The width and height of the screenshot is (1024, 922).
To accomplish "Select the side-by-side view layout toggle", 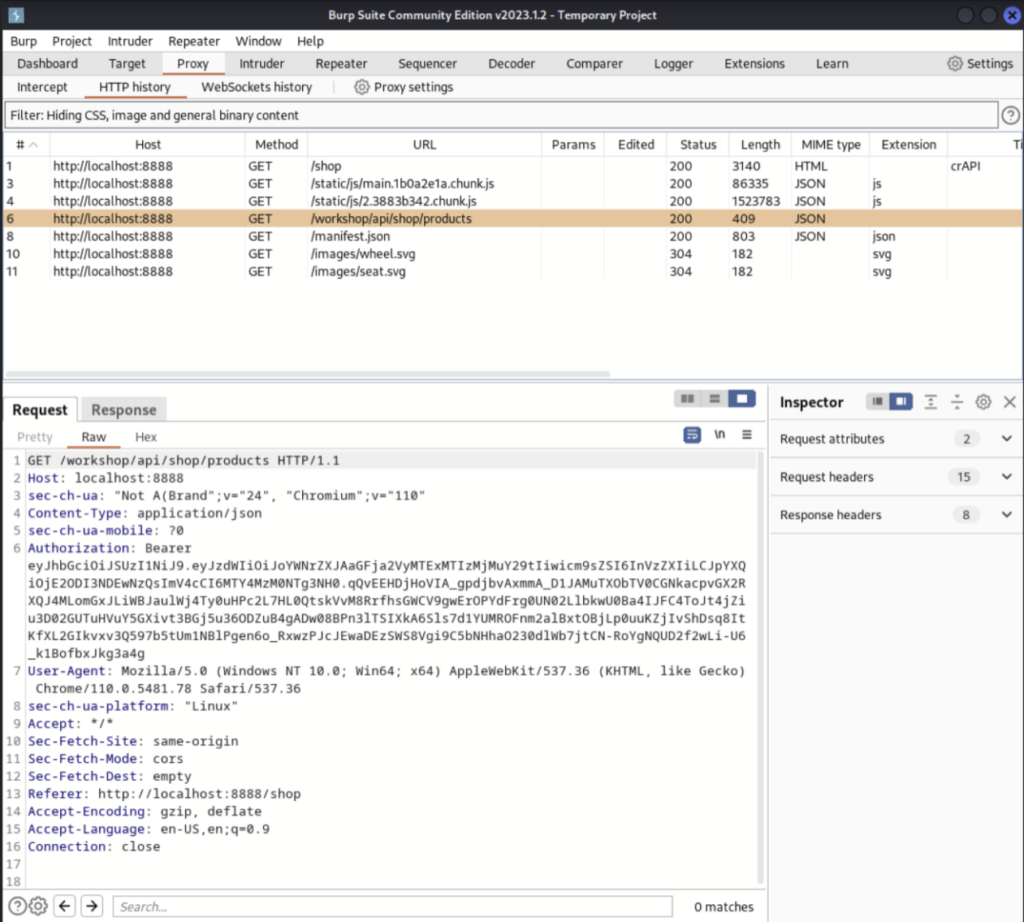I will pyautogui.click(x=687, y=398).
